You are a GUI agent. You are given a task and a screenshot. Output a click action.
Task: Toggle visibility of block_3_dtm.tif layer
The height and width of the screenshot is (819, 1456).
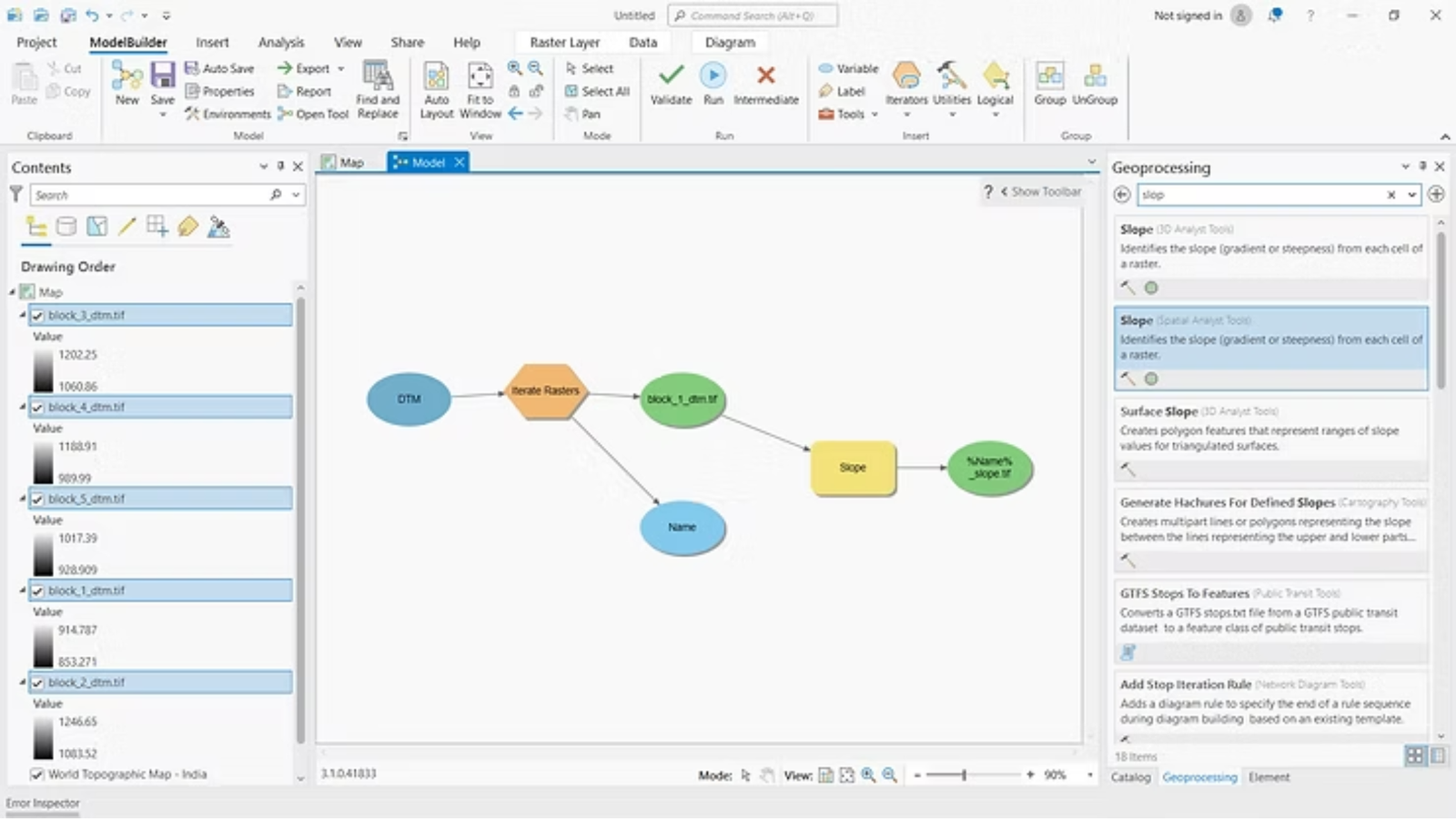(37, 315)
